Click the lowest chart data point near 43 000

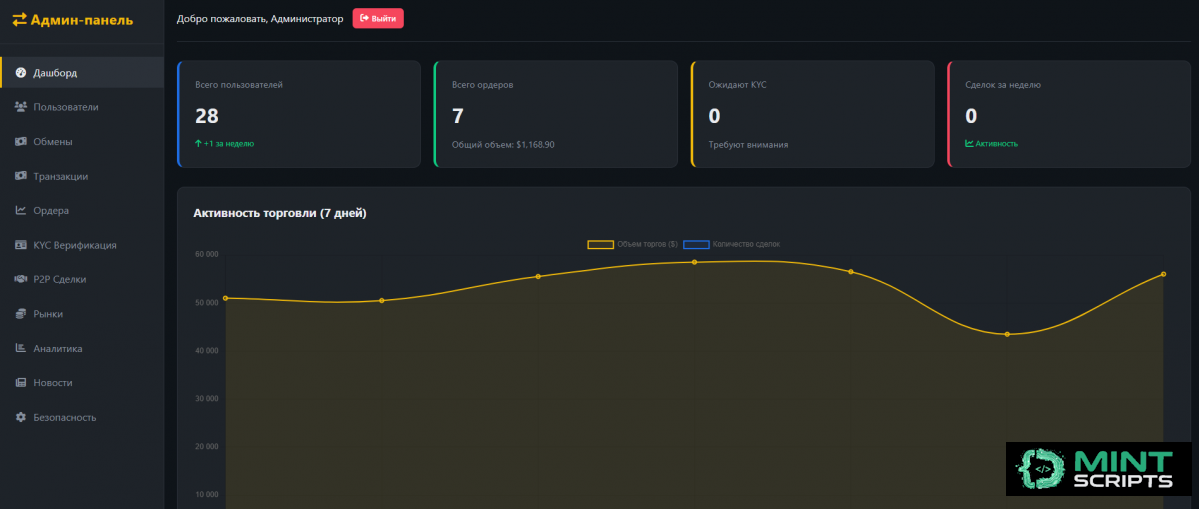(x=1007, y=334)
